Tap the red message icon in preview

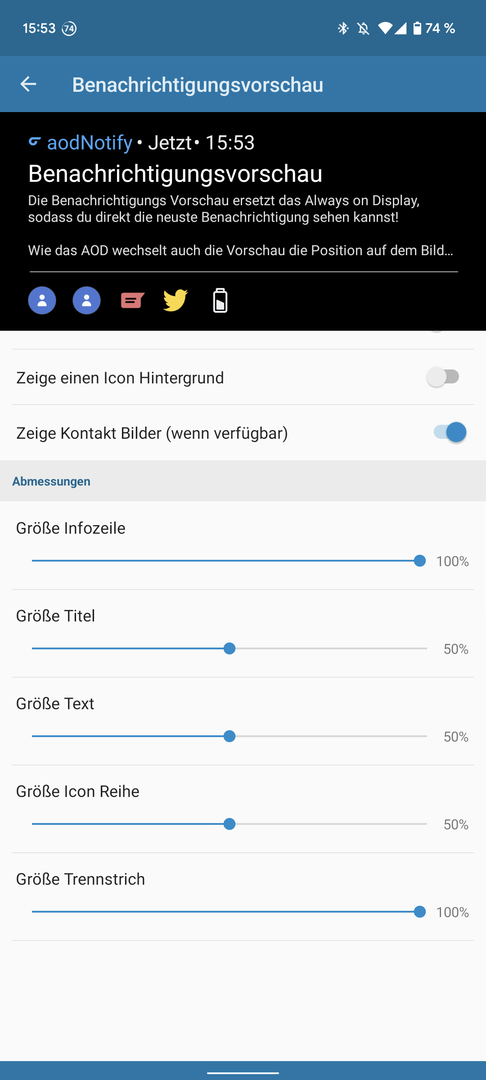[x=132, y=300]
